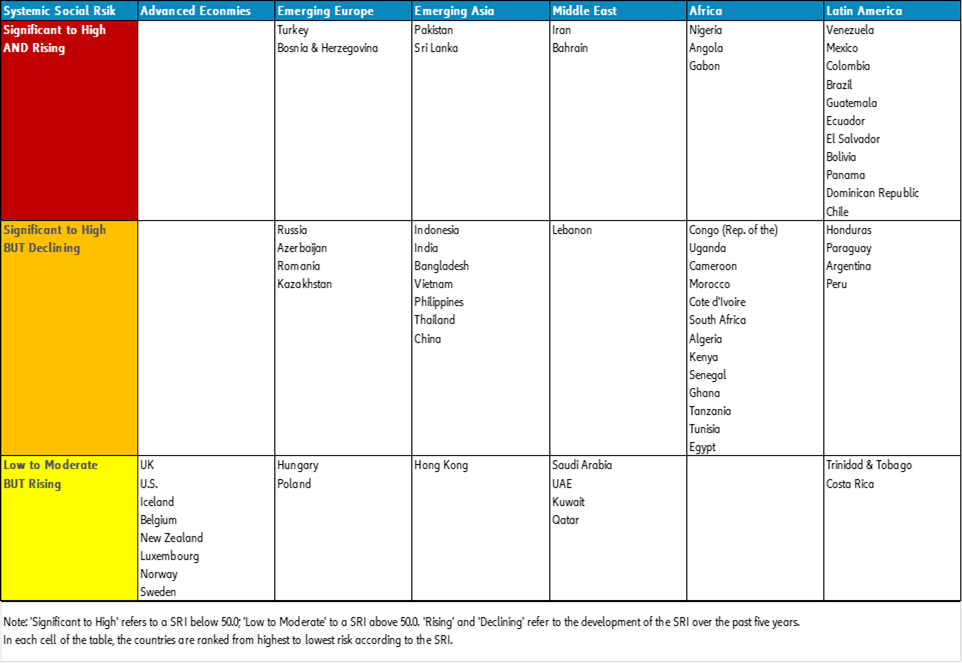Select the Advanced Econmies column header

click(206, 11)
